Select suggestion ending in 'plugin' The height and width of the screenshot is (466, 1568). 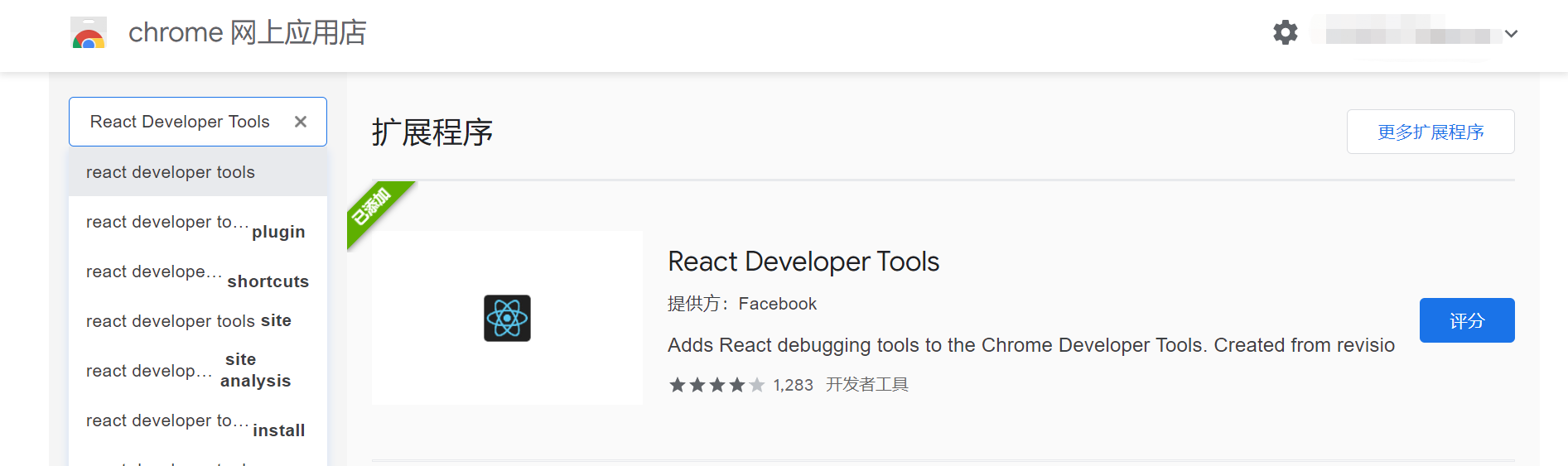[198, 222]
